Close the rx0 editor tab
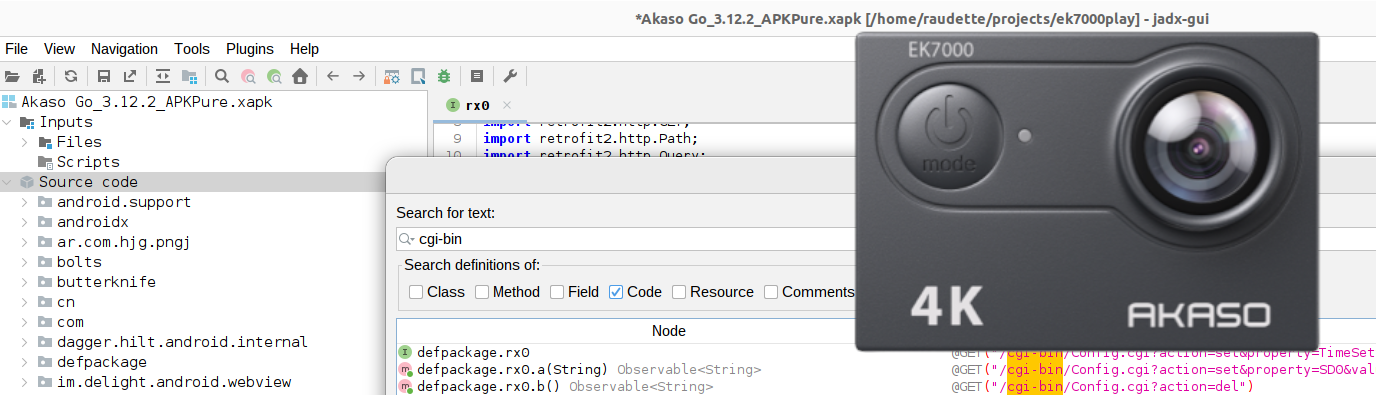 [x=507, y=105]
